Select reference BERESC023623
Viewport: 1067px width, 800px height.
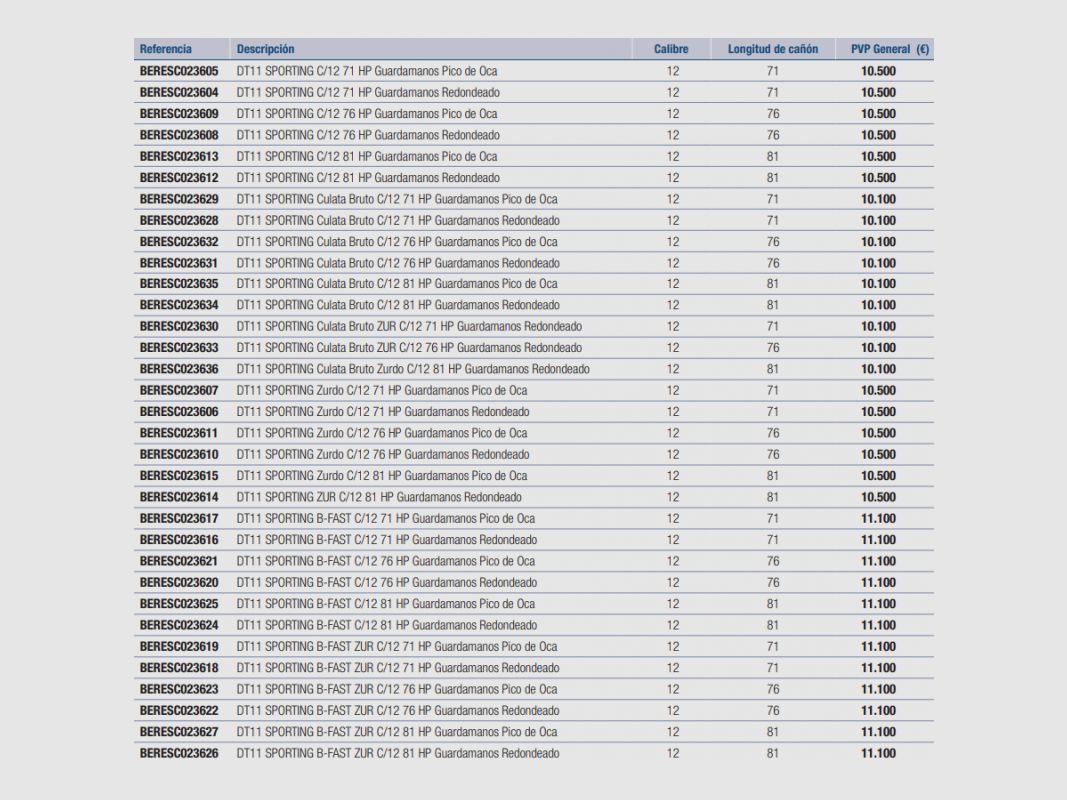[179, 689]
